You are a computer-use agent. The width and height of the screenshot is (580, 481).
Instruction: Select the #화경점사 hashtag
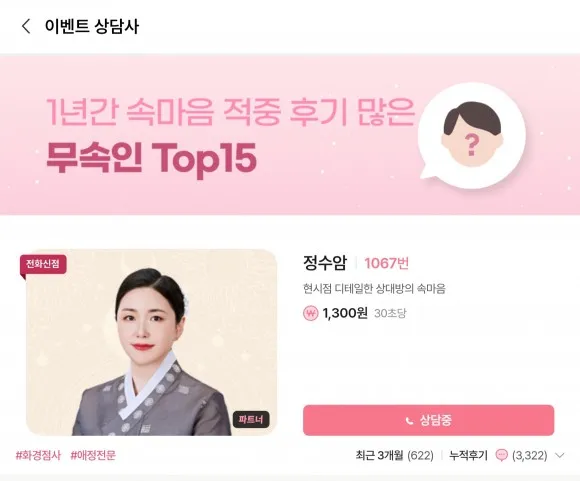coord(38,455)
